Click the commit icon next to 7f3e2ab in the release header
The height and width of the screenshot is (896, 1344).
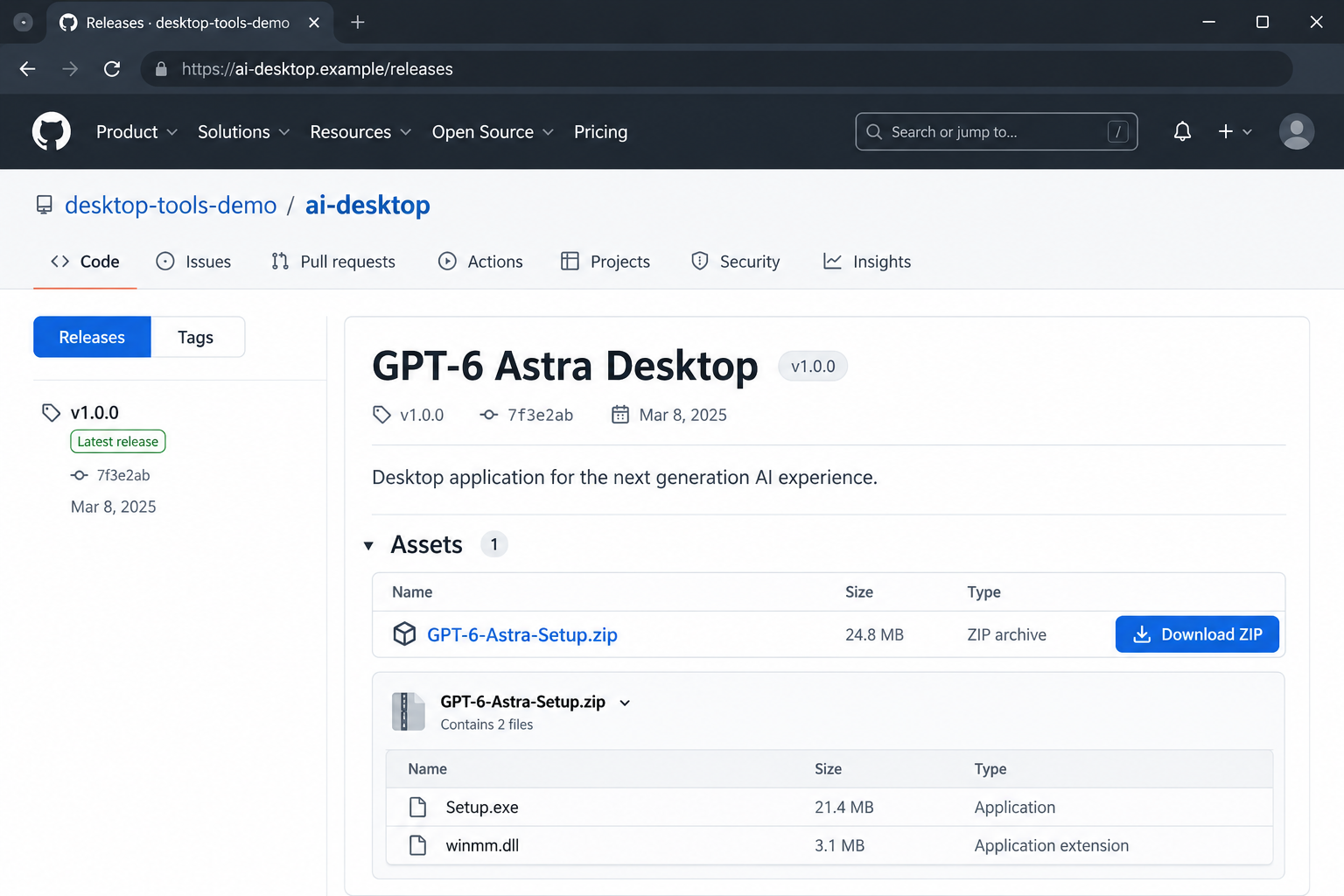[x=489, y=415]
